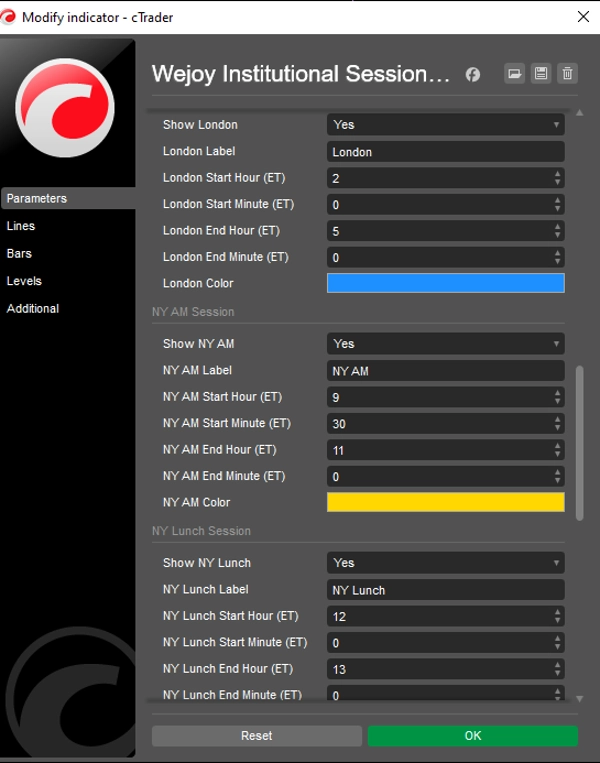The width and height of the screenshot is (600, 763).
Task: Open the Show London dropdown
Action: coord(445,125)
